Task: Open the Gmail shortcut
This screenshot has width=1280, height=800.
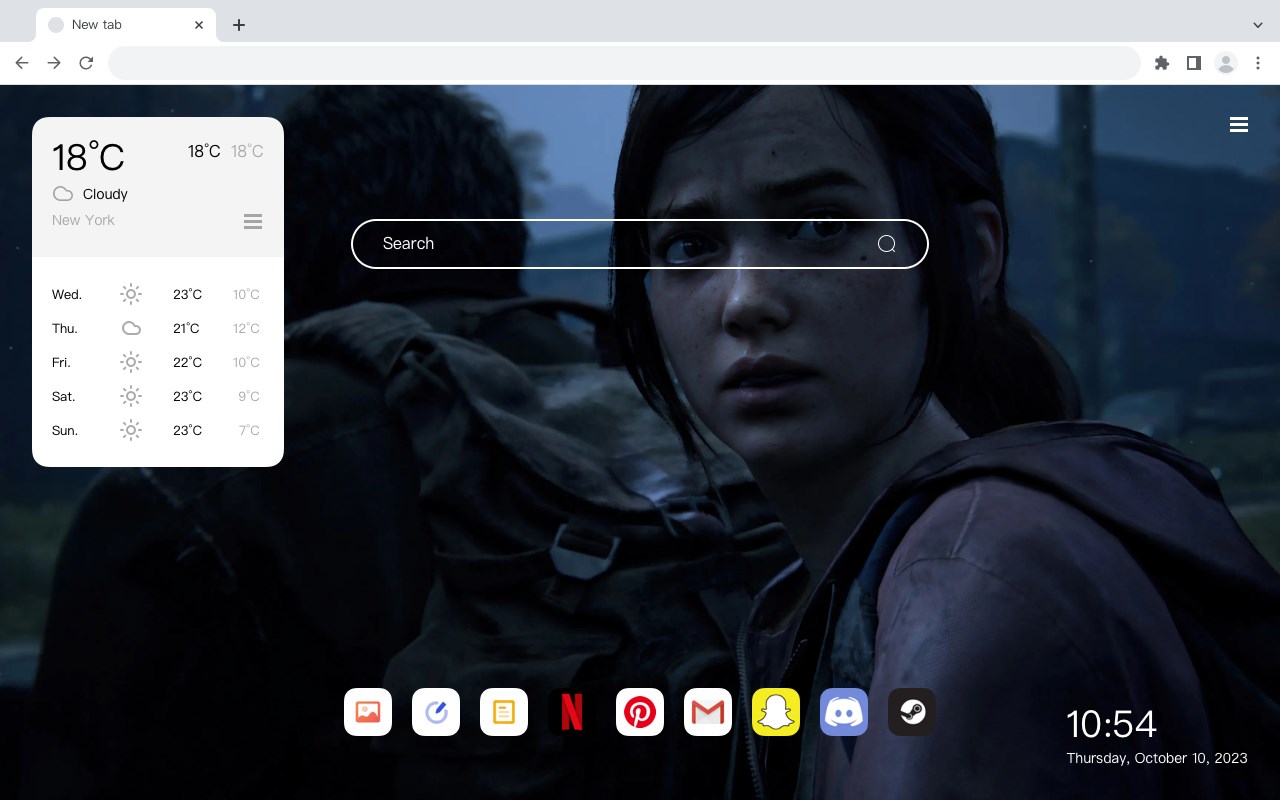Action: 708,712
